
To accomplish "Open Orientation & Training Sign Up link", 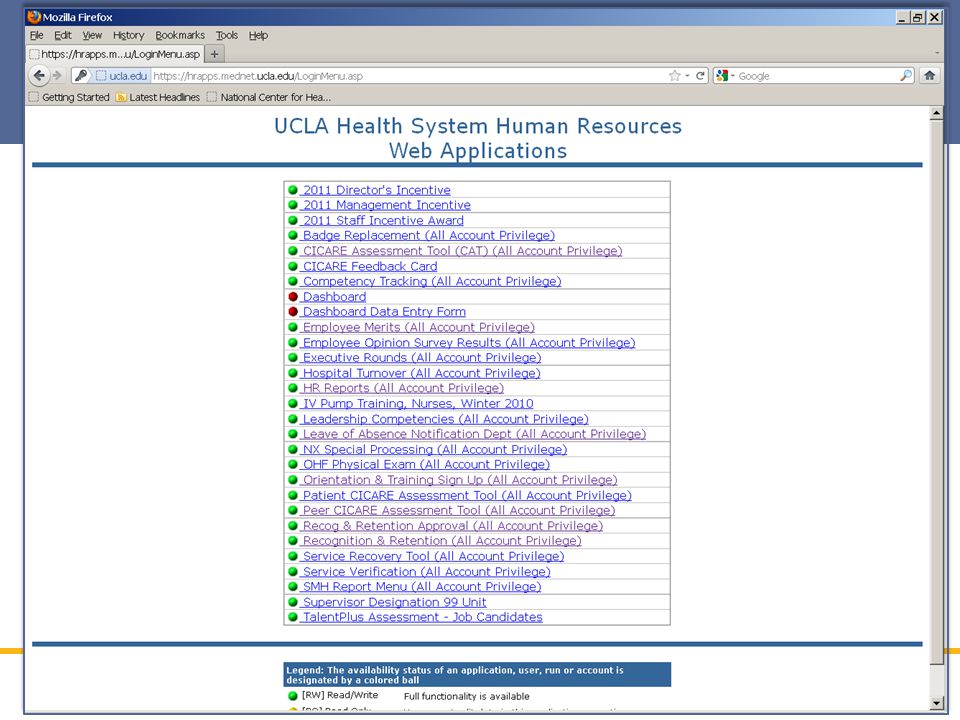I will tap(460, 480).
